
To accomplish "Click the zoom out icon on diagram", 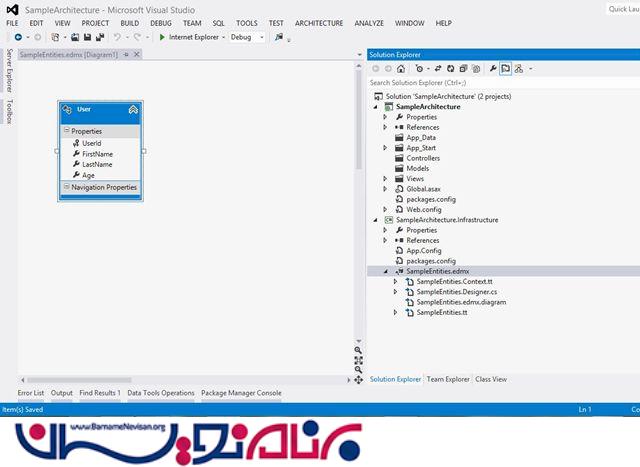I will pyautogui.click(x=358, y=370).
